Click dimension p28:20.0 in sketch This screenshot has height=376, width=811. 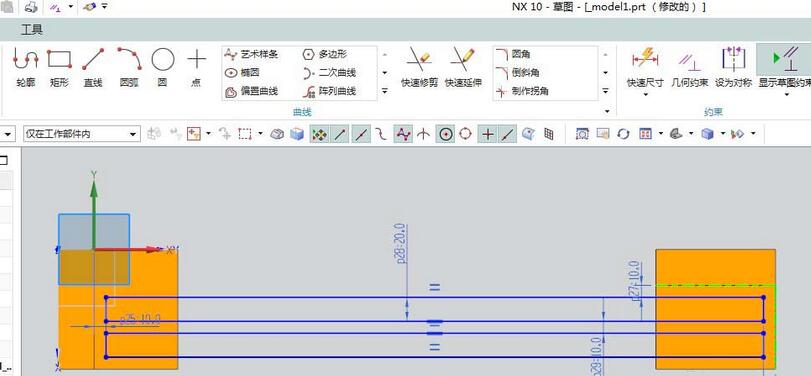[399, 243]
